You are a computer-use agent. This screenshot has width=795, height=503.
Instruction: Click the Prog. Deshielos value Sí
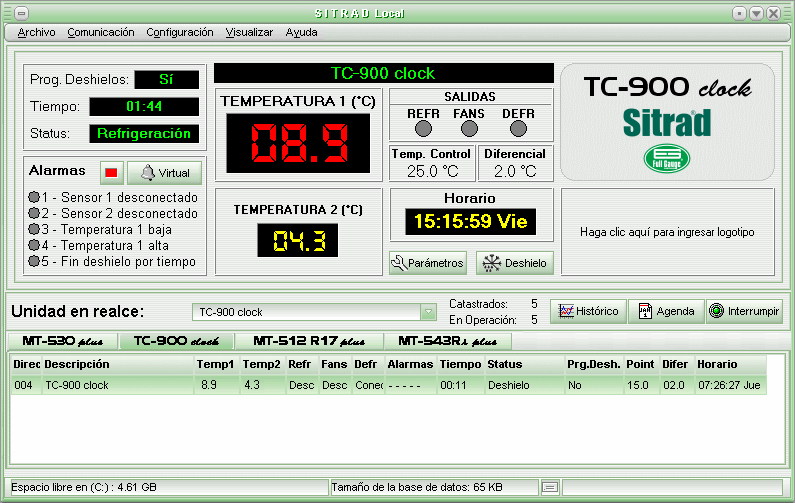166,80
